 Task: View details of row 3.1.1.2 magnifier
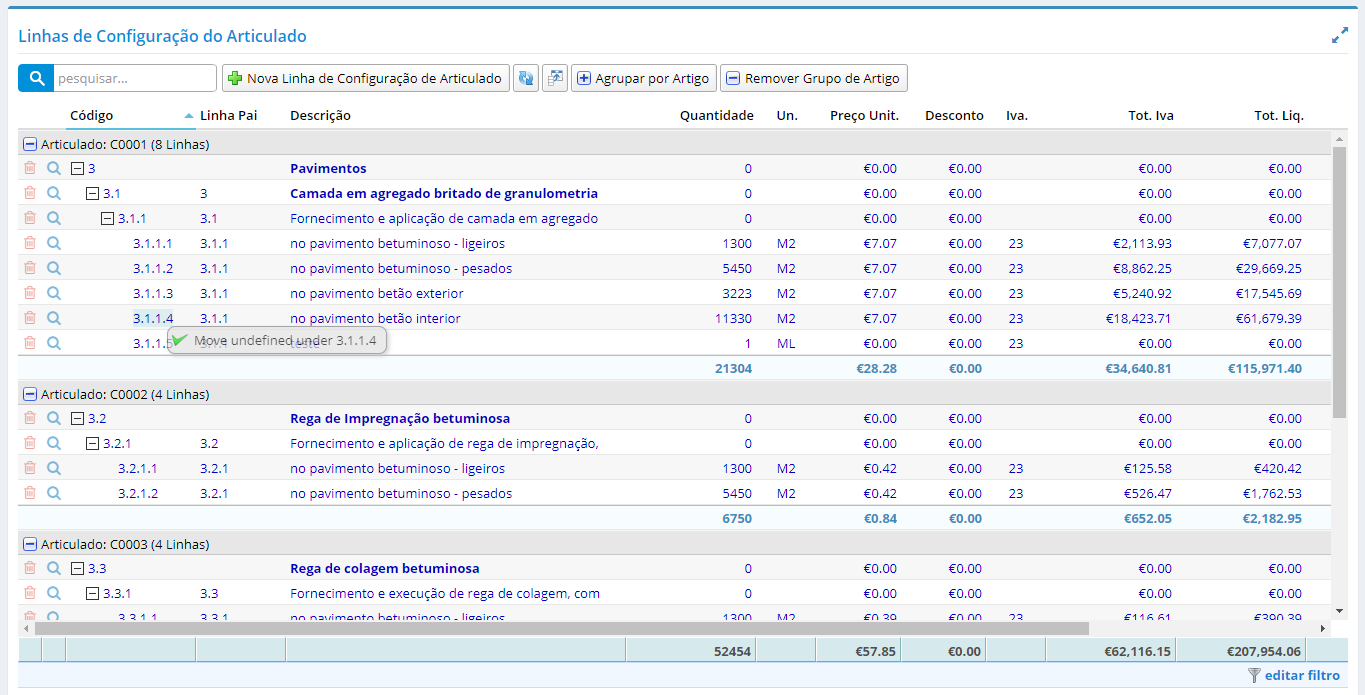[x=54, y=268]
